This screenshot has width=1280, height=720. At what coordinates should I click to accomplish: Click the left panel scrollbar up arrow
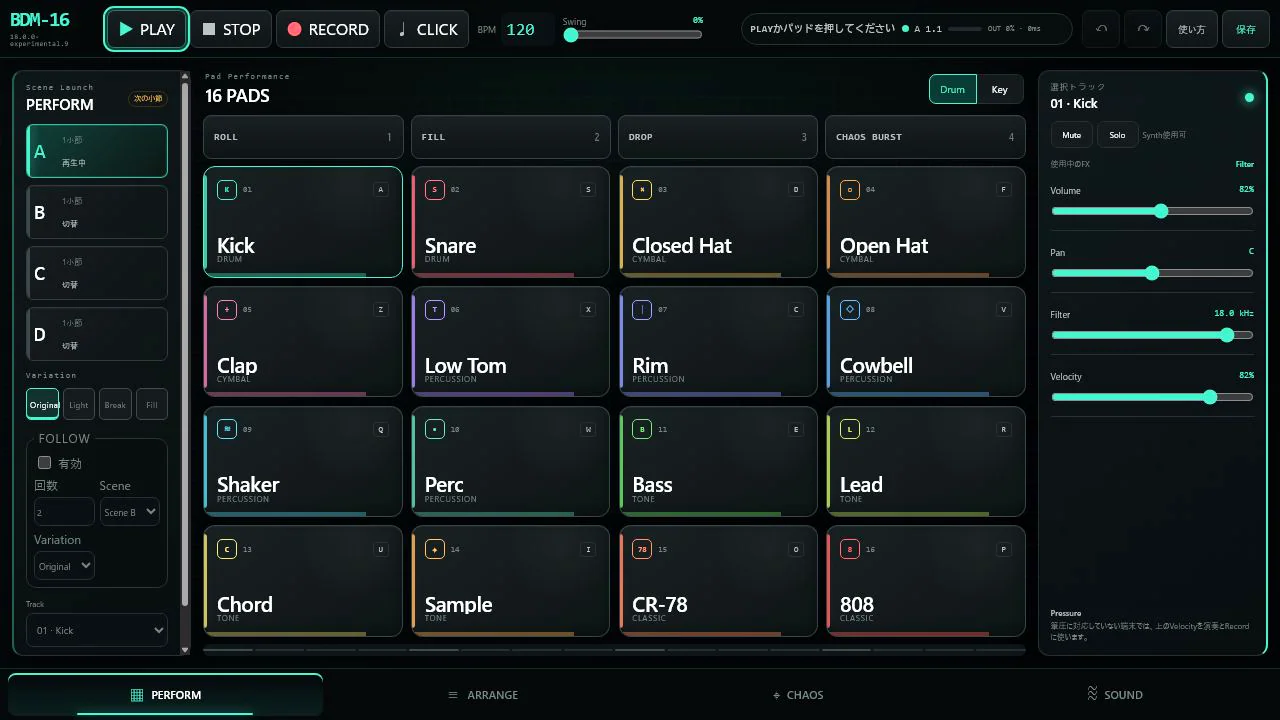184,76
